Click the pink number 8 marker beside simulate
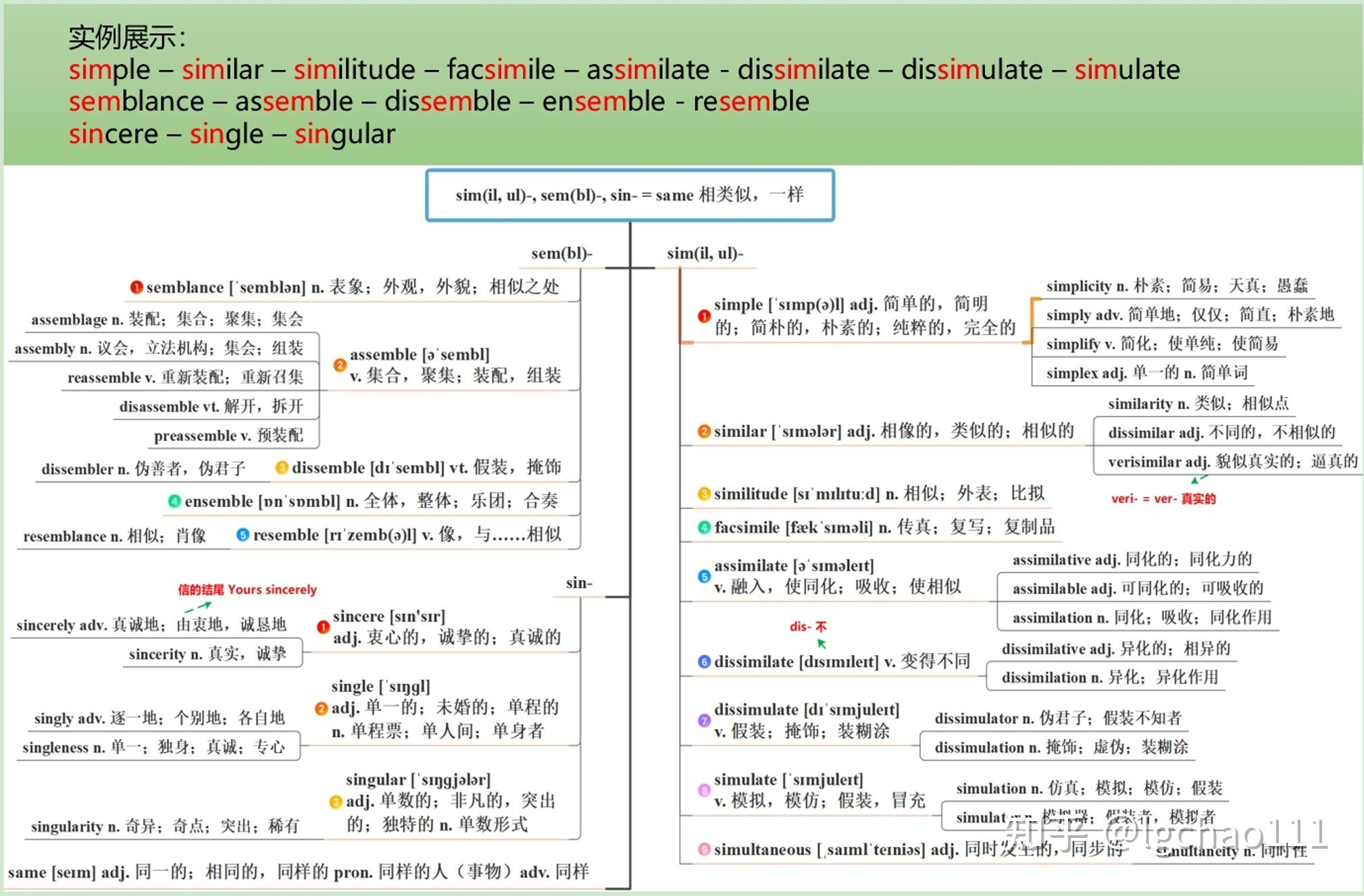 pyautogui.click(x=704, y=790)
